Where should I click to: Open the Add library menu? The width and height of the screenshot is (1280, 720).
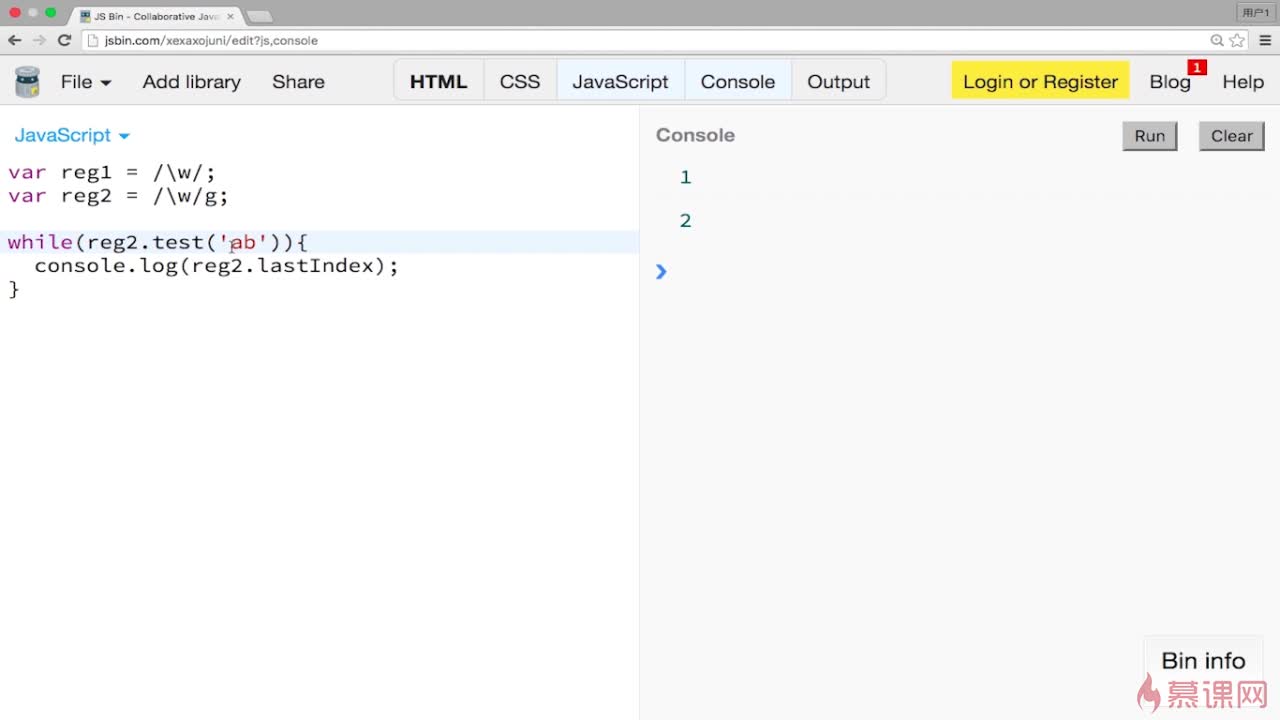[191, 82]
